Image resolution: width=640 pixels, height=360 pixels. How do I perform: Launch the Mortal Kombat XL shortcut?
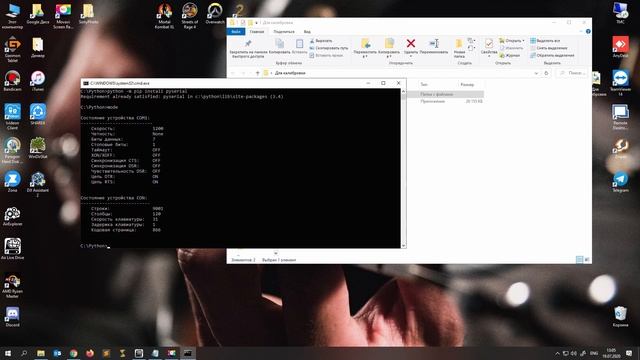click(x=164, y=16)
